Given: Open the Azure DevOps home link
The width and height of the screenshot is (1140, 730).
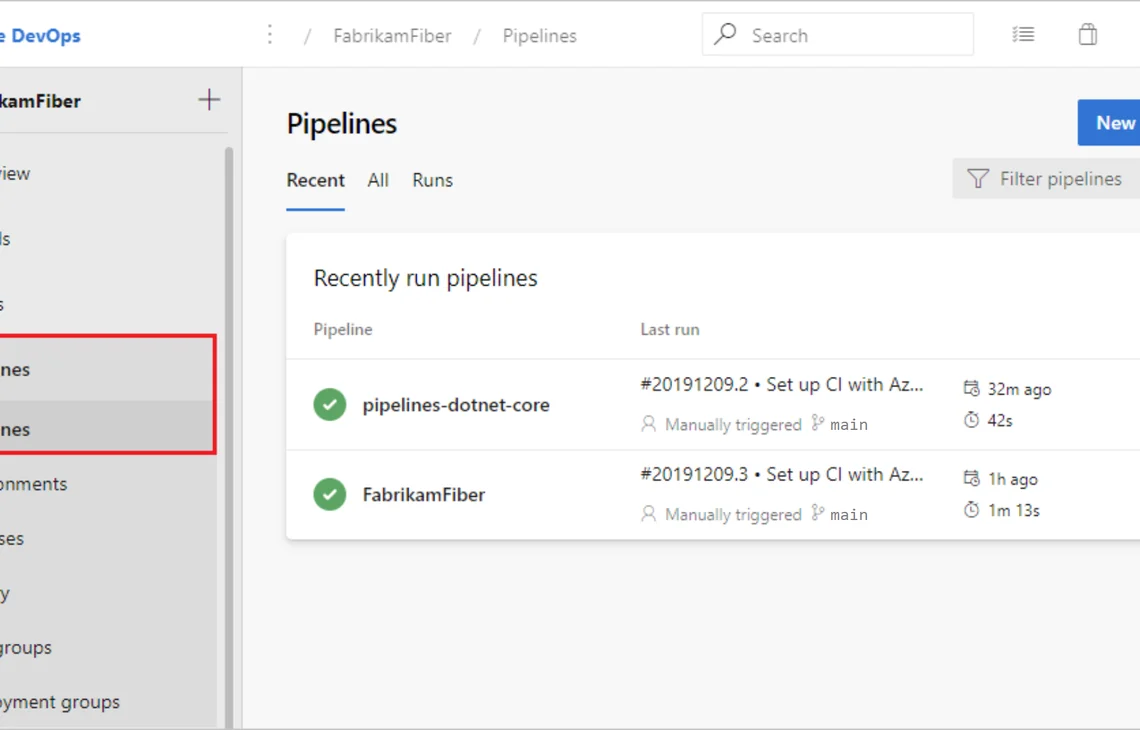Looking at the screenshot, I should [x=40, y=36].
